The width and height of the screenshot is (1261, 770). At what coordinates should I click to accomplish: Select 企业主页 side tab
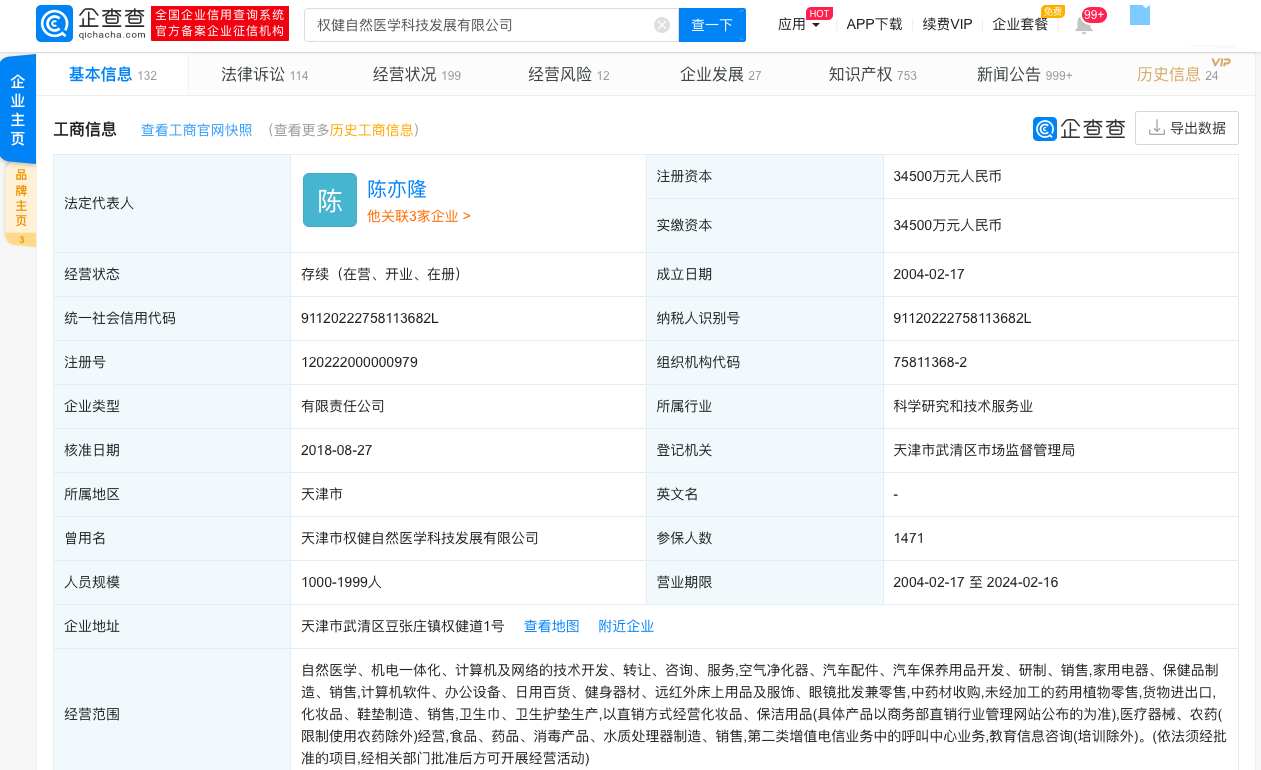pos(18,111)
